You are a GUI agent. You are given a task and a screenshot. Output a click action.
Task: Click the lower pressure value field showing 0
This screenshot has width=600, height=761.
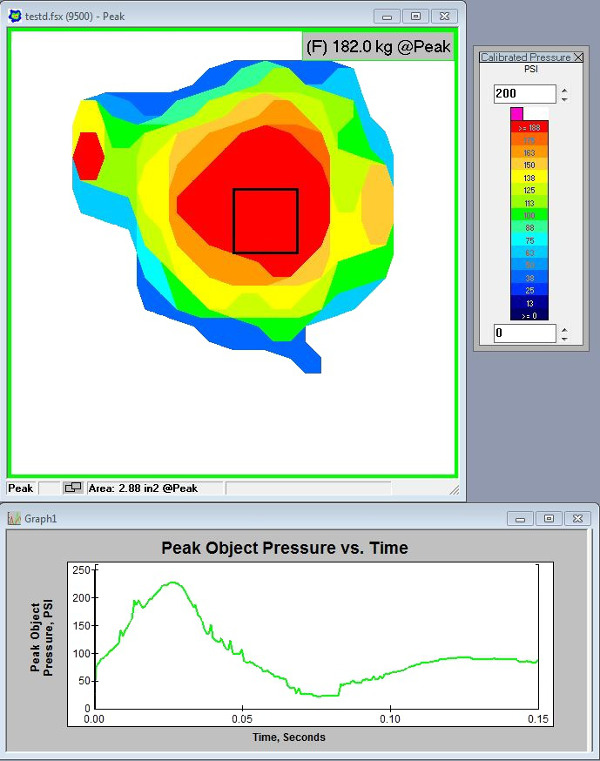point(525,333)
